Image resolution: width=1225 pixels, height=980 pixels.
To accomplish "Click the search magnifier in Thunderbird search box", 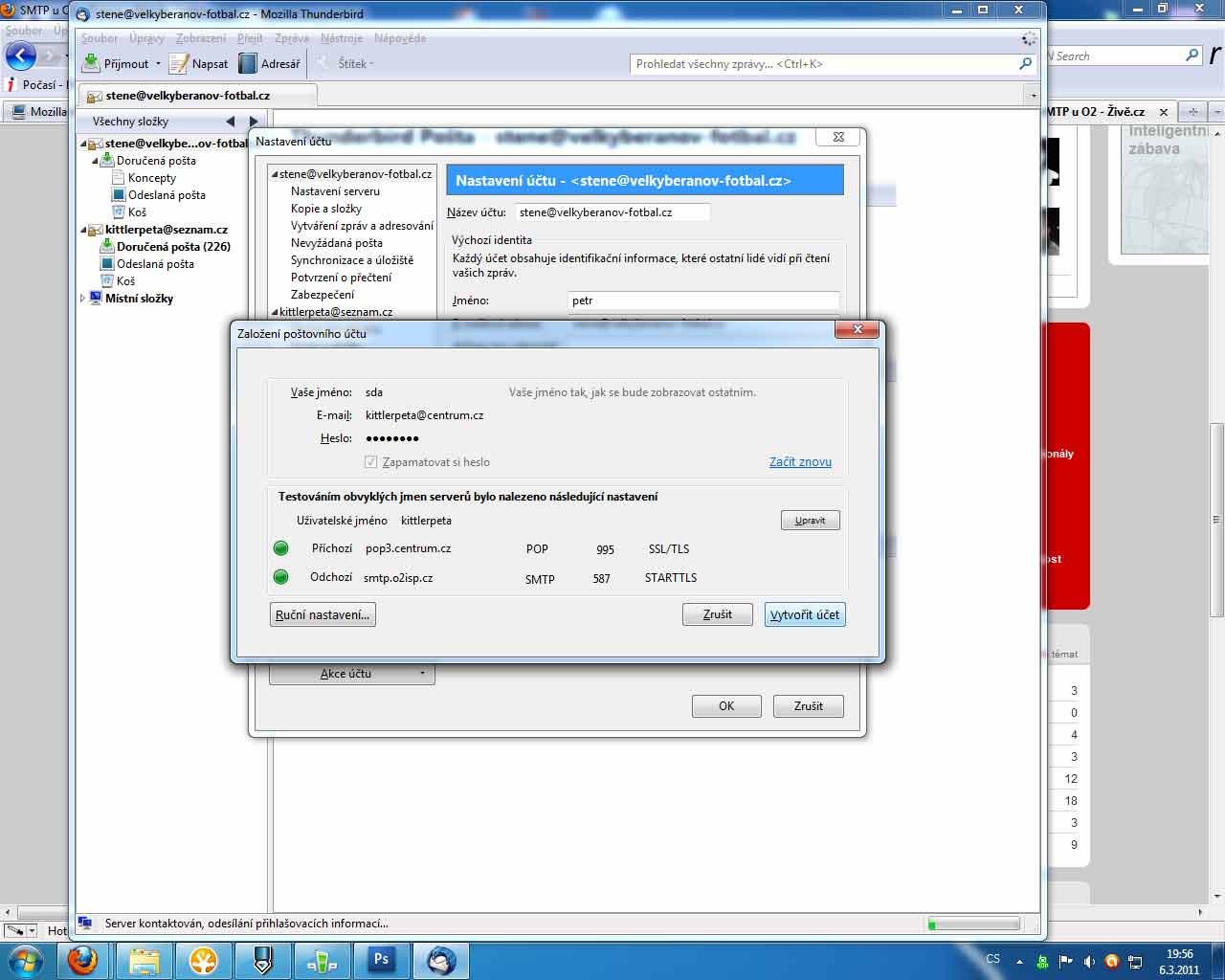I will click(x=1026, y=64).
